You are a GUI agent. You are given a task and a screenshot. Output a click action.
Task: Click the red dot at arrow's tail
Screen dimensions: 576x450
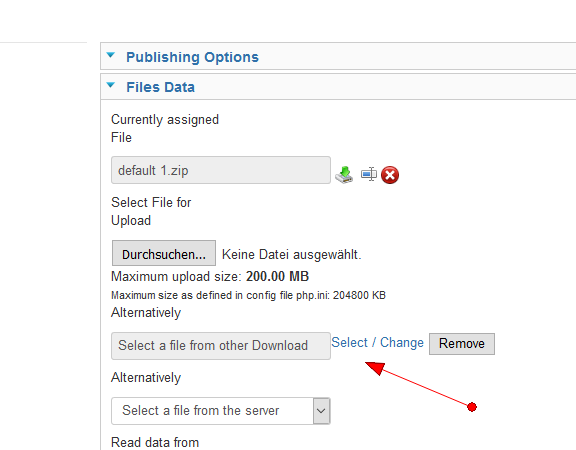[472, 407]
